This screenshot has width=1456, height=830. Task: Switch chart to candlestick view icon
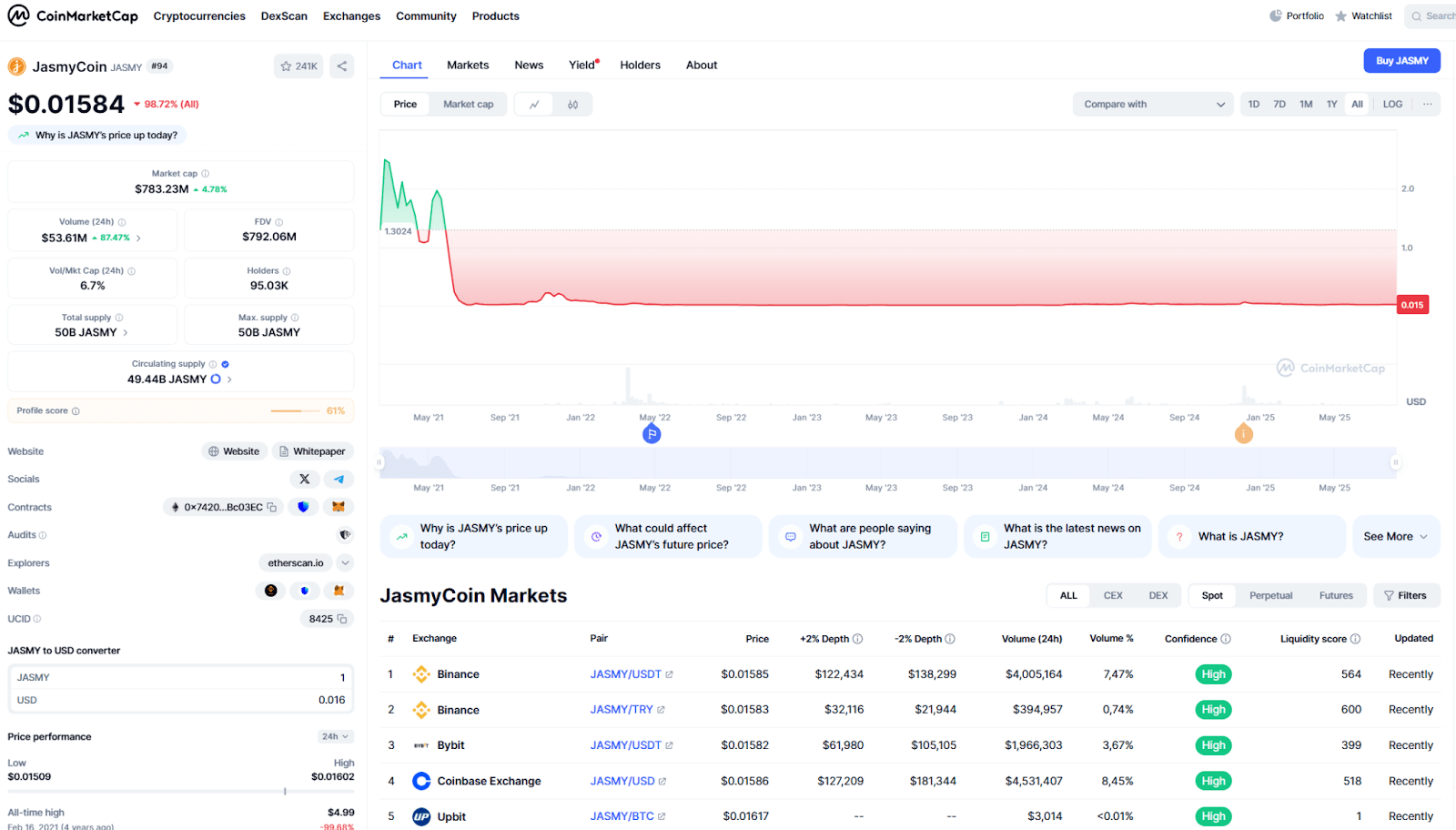[572, 105]
